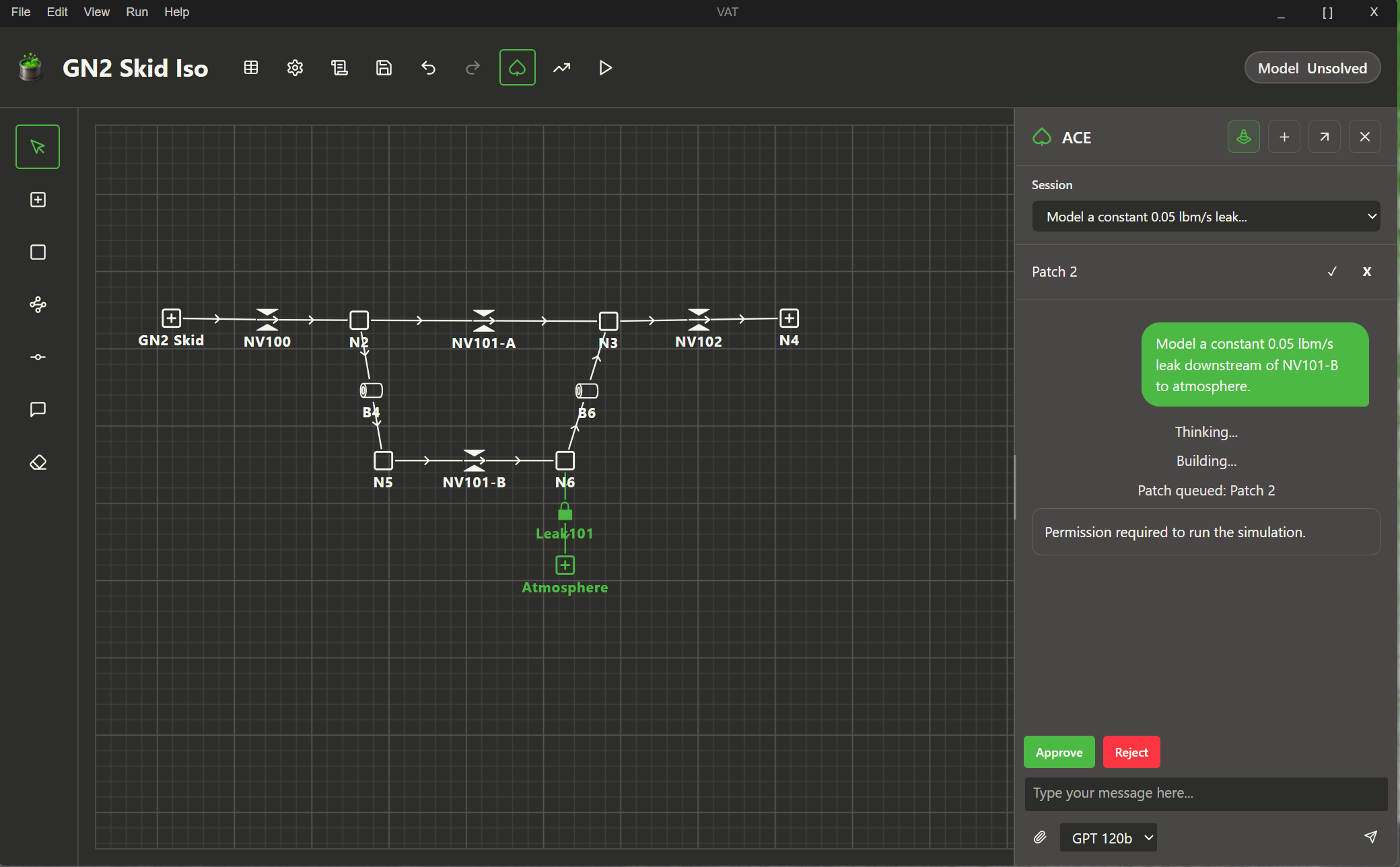Click the GN2 Skid Iso title
This screenshot has width=1400, height=867.
135,68
